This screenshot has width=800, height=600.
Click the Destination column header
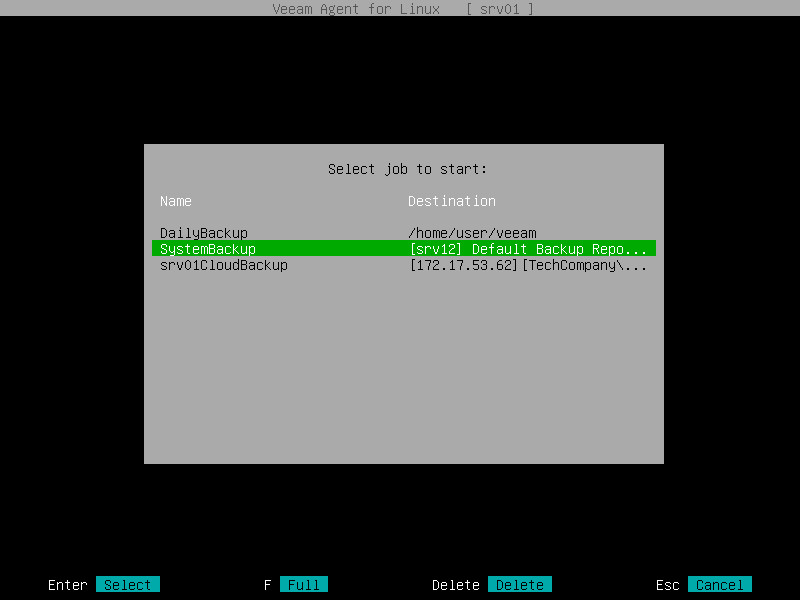click(452, 200)
